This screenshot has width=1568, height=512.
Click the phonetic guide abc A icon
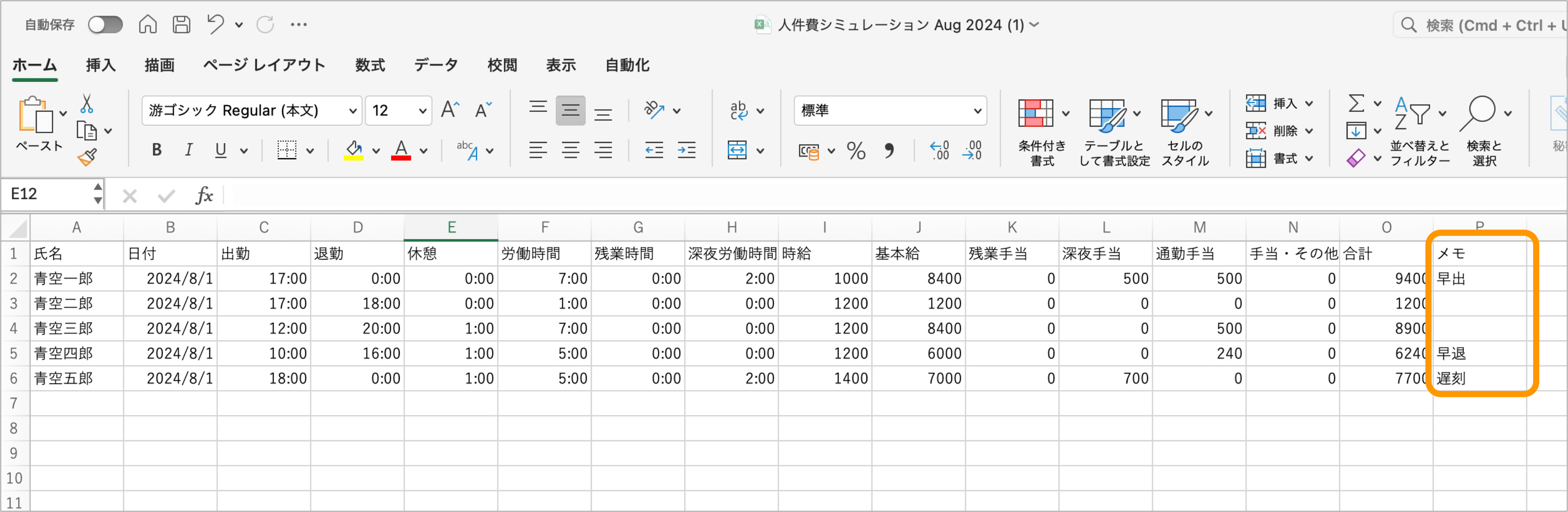pos(467,150)
